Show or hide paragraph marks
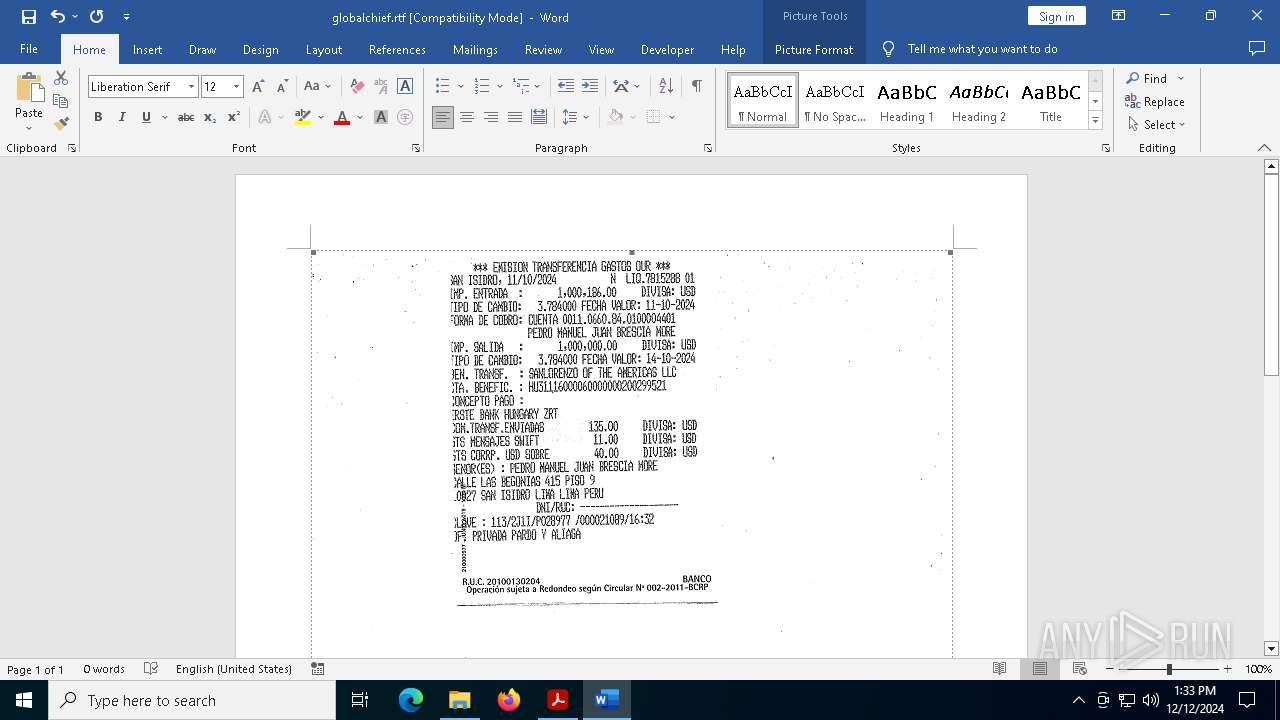Screen dimensions: 1280x720 point(696,87)
